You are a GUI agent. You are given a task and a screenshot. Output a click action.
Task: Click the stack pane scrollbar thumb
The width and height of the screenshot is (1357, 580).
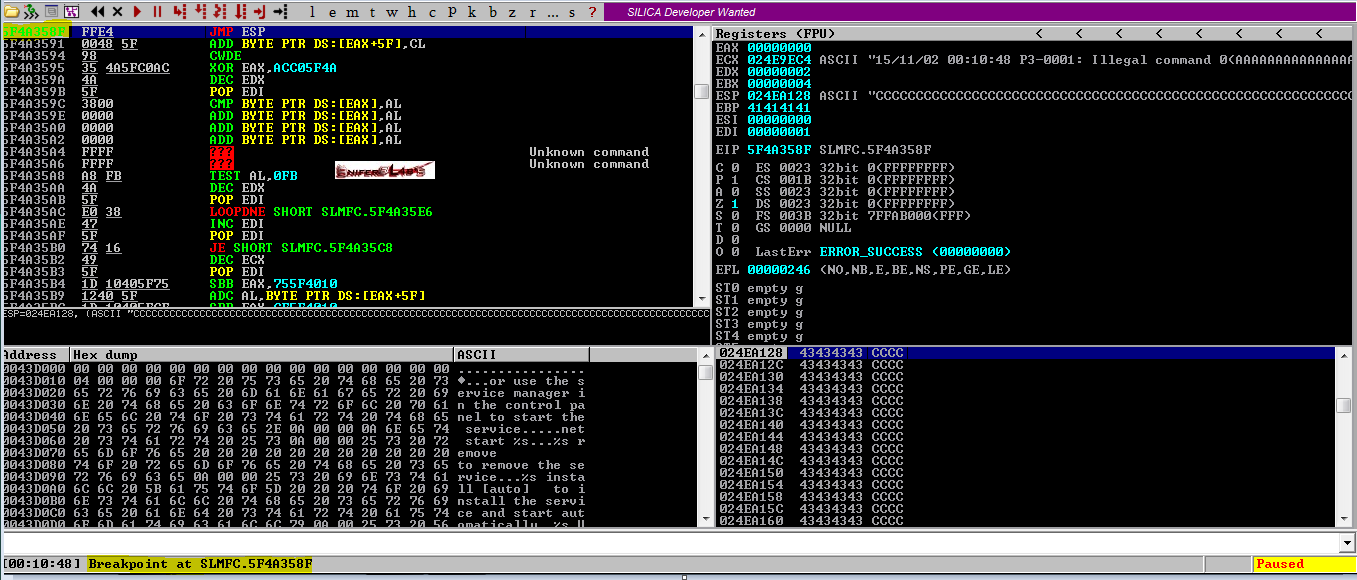point(1346,405)
